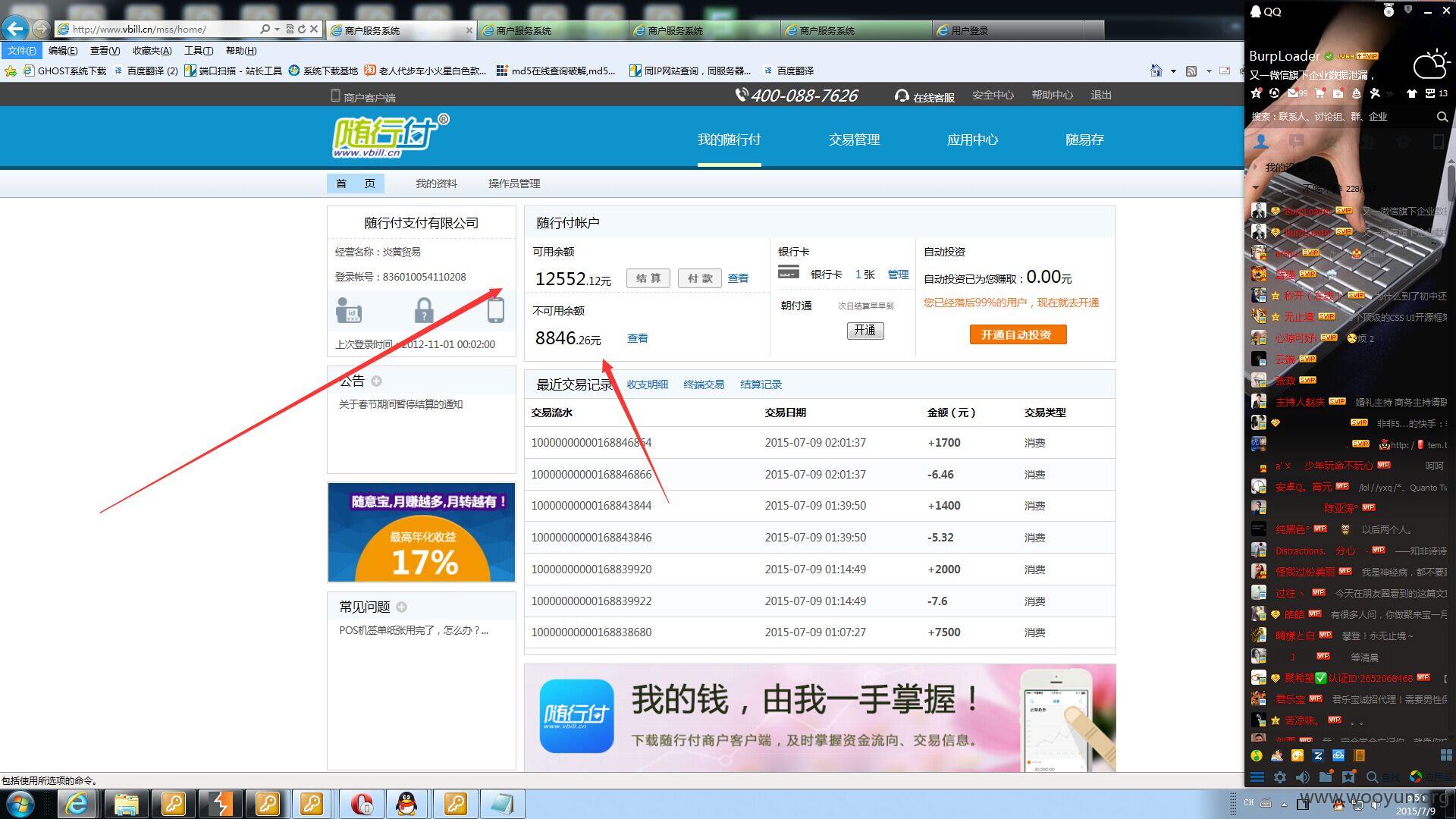The image size is (1456, 819).
Task: Click the 开通 button under 朝付通
Action: coord(865,331)
